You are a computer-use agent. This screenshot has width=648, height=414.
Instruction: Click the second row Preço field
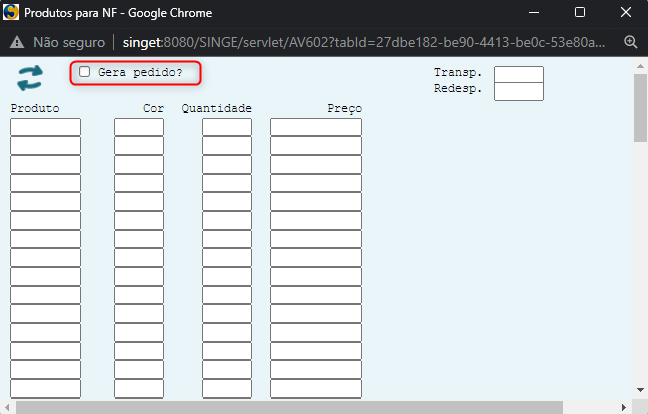tap(315, 146)
